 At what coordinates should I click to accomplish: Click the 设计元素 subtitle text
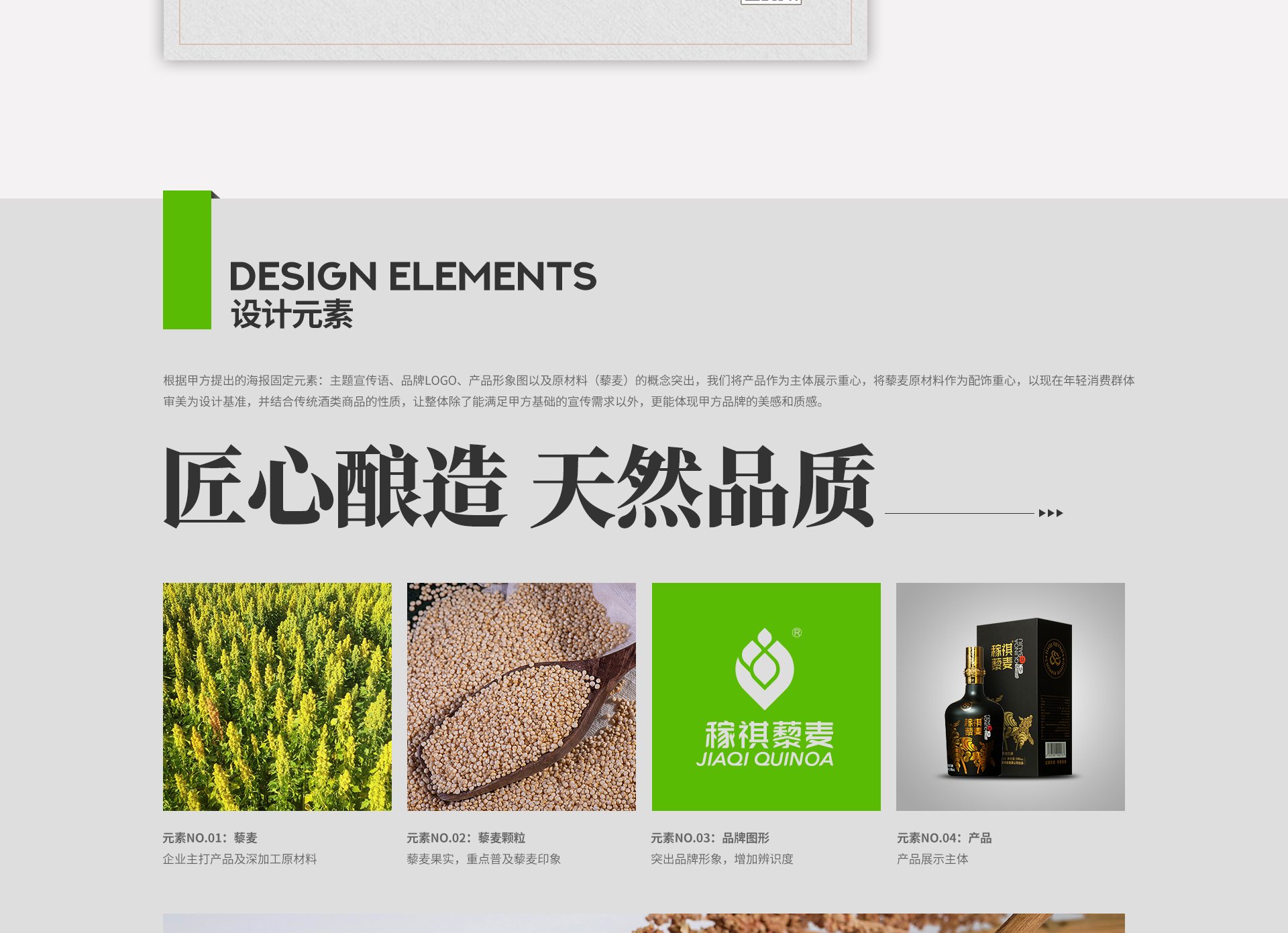pyautogui.click(x=292, y=315)
